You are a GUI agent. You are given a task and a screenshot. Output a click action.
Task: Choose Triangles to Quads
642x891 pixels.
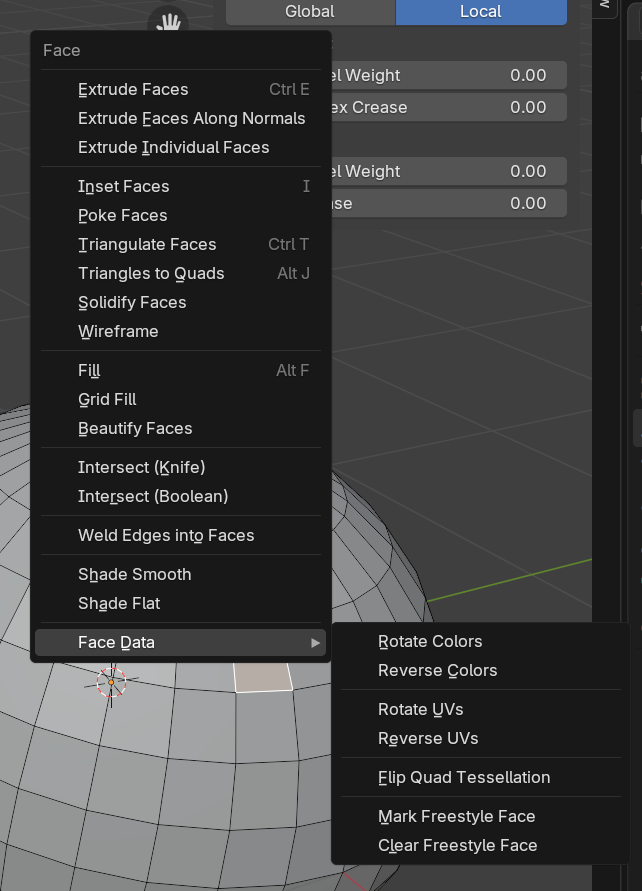(x=181, y=273)
